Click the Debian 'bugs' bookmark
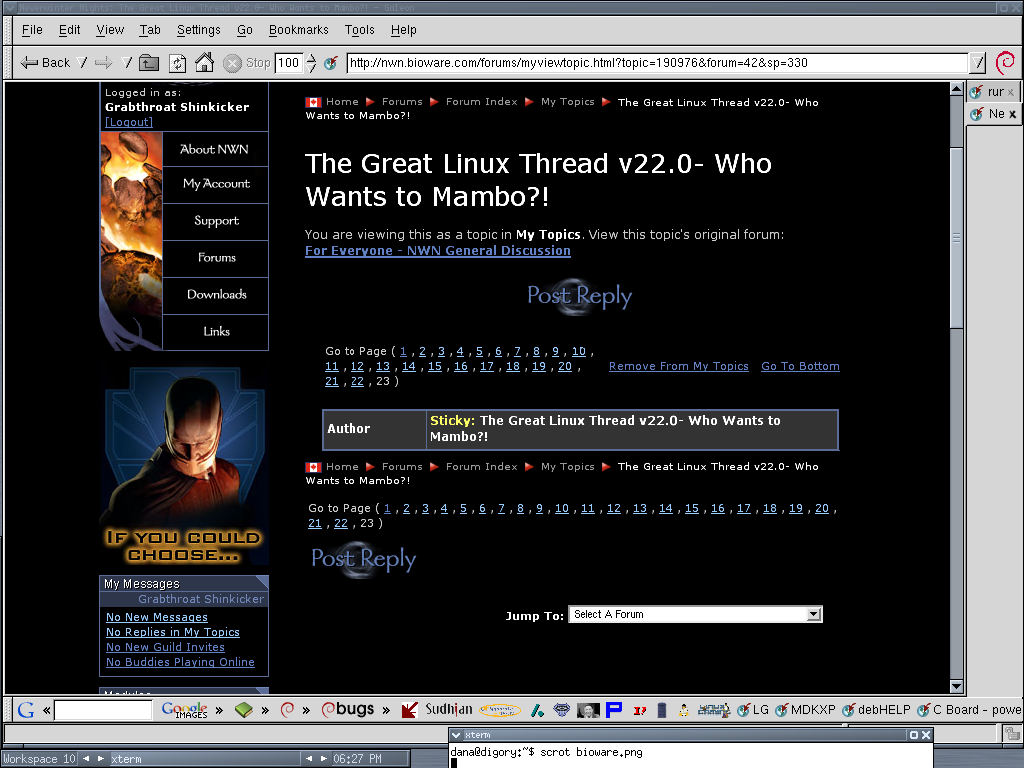Viewport: 1024px width, 768px height. pyautogui.click(x=347, y=710)
